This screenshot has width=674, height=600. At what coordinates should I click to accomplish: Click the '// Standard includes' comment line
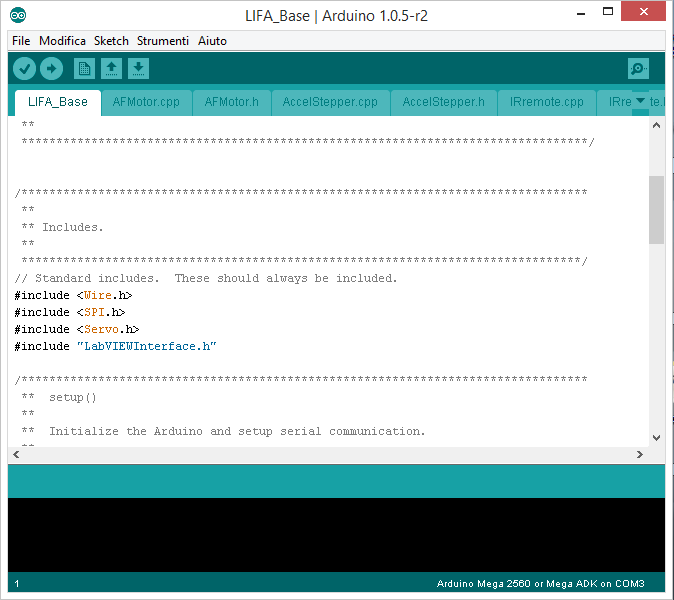[206, 279]
